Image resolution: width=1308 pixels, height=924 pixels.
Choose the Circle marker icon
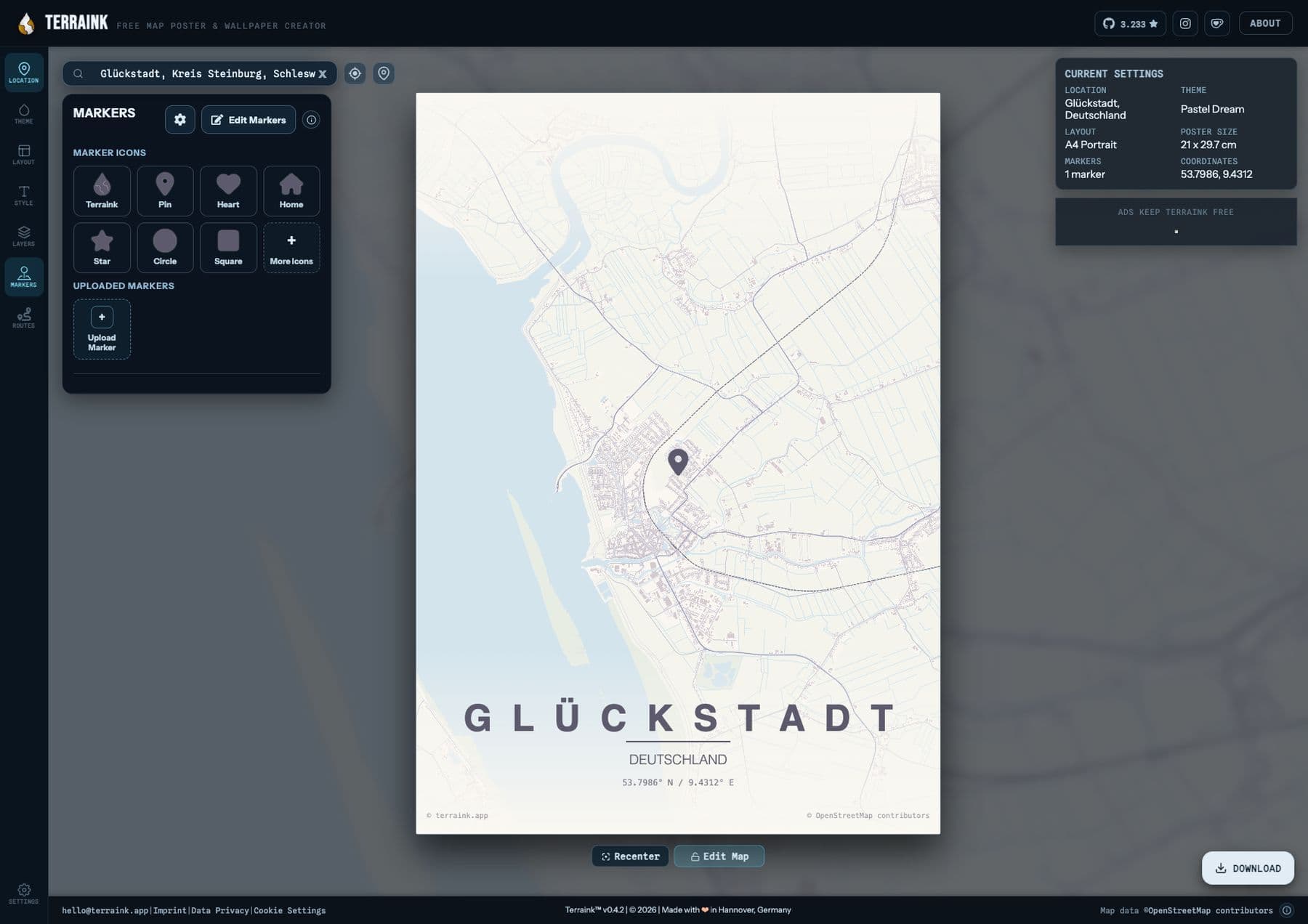(165, 248)
